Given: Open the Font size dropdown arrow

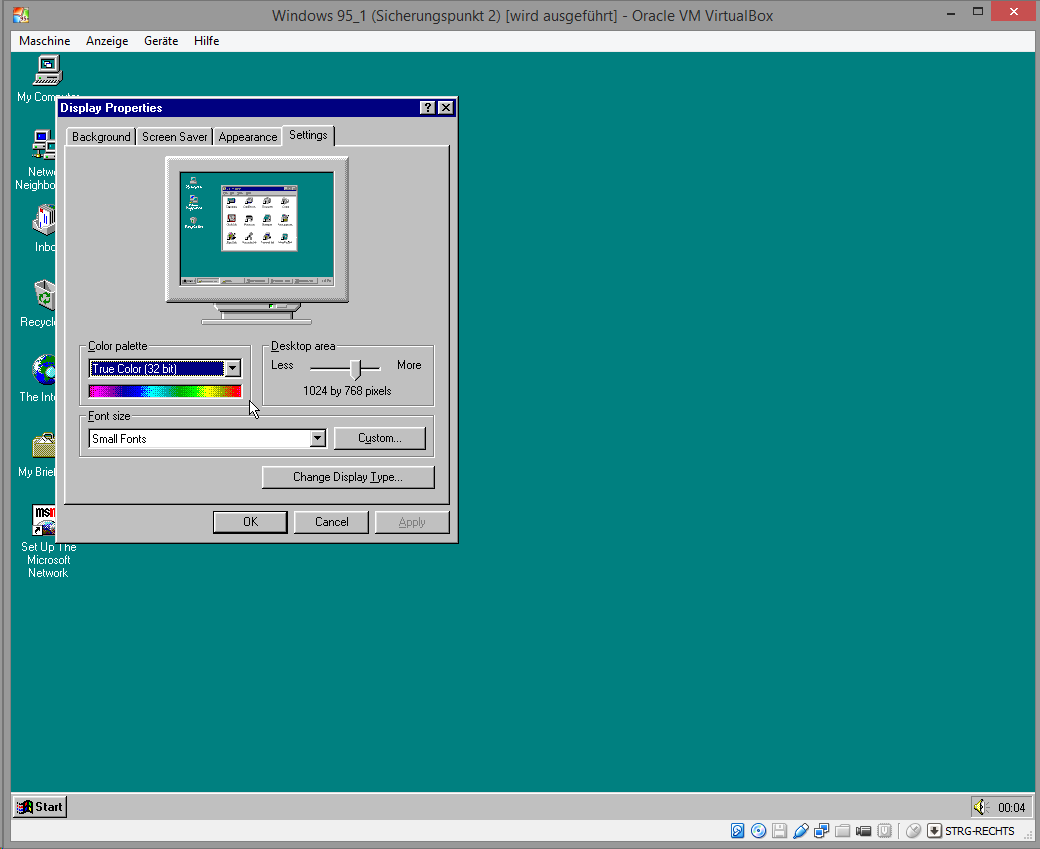Looking at the screenshot, I should (318, 438).
